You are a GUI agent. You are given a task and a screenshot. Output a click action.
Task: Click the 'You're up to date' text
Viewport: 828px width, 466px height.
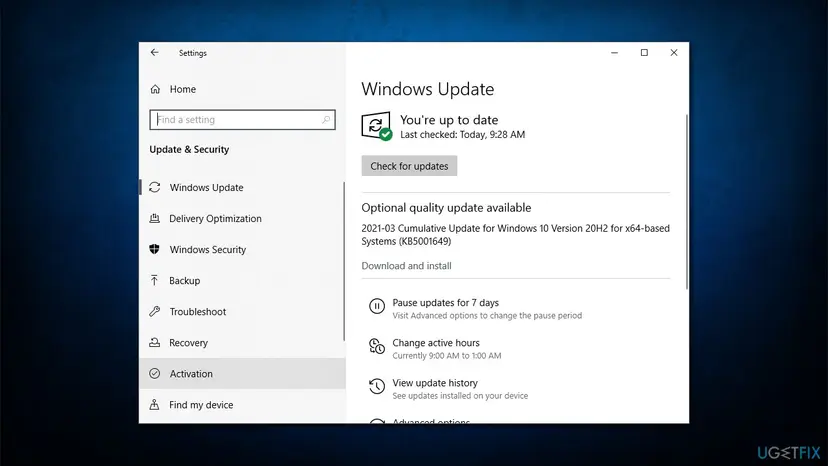449,120
